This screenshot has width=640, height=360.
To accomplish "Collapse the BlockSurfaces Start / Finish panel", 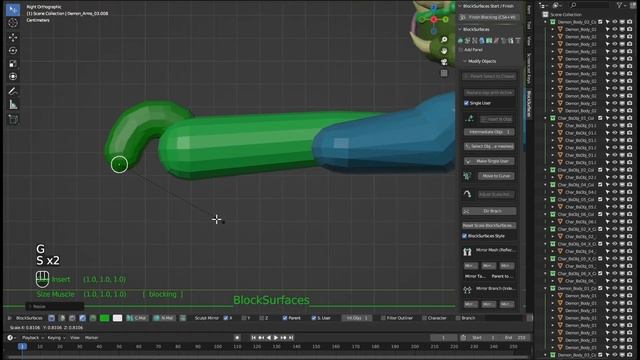I will tap(460, 6).
